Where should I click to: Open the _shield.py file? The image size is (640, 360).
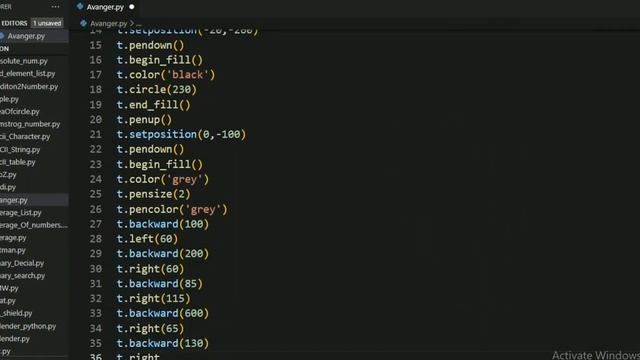coord(16,313)
